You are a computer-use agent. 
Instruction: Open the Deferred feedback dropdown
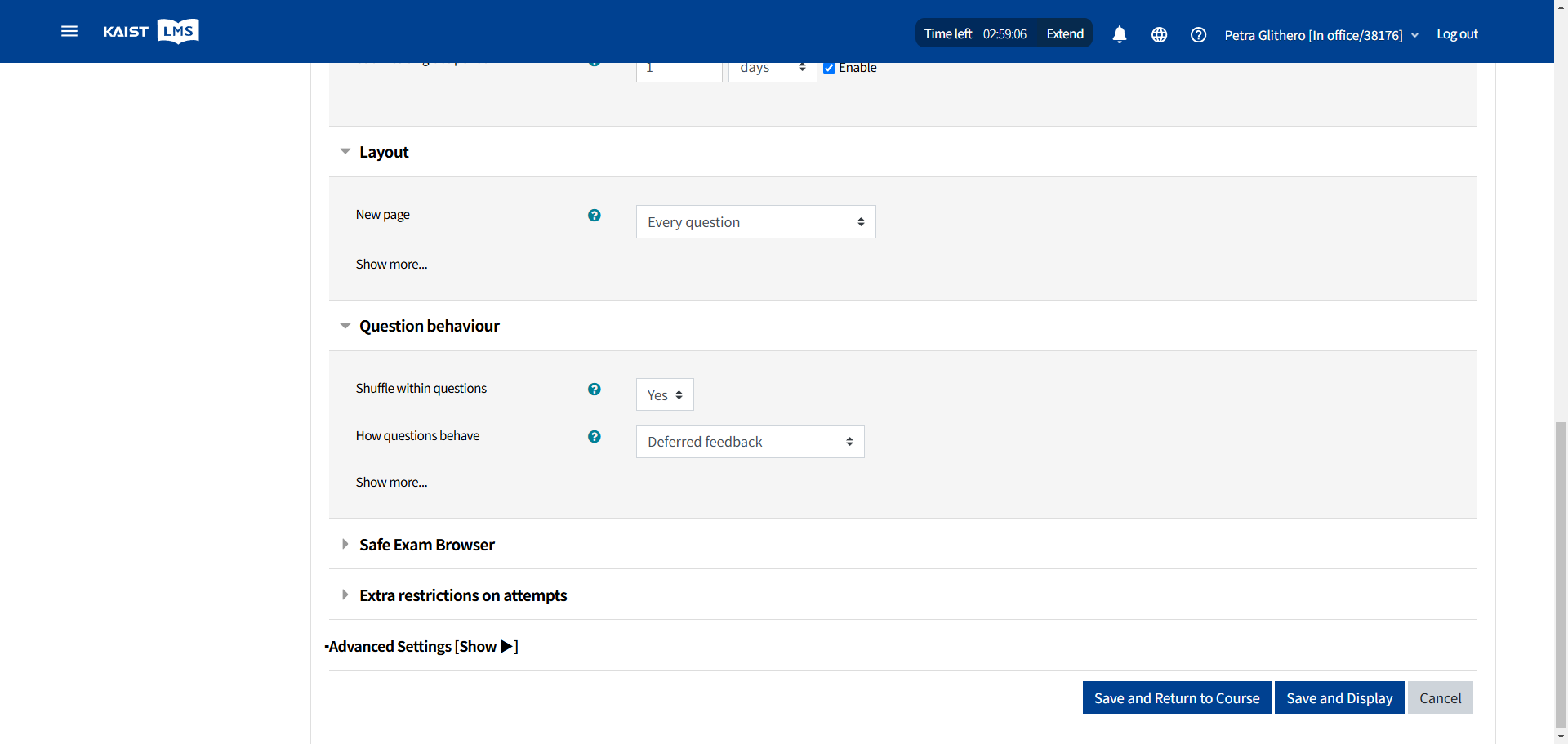751,442
